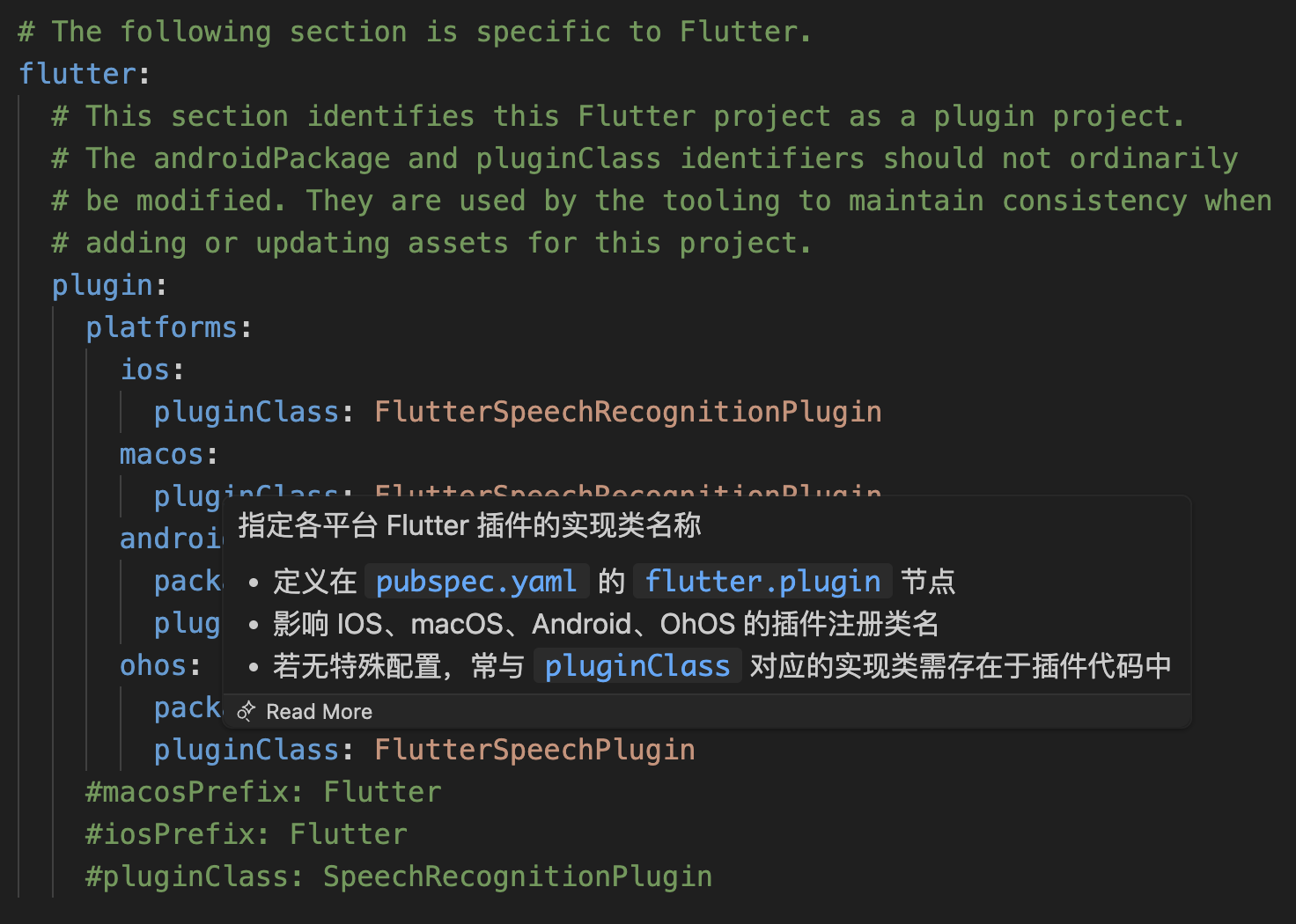
Task: Click the FlutterSpeechPlugin value under ohos
Action: [x=534, y=750]
